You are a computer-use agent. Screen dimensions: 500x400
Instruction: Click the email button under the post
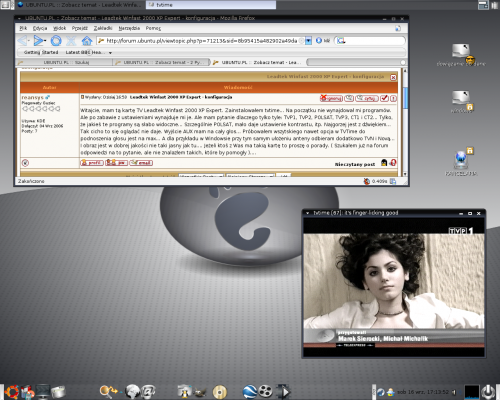141,163
